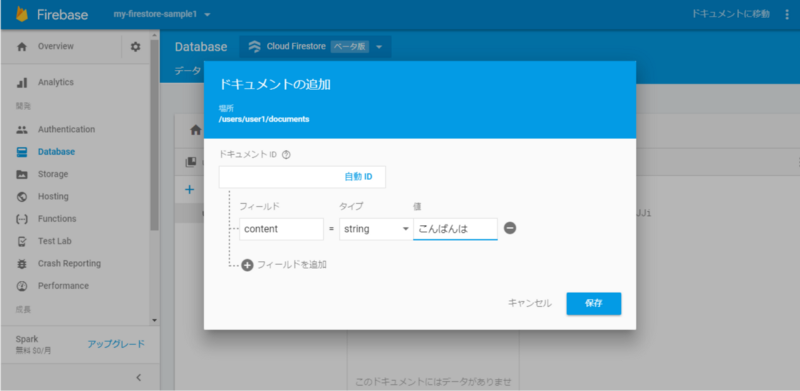Click the Database heading text
The image size is (800, 391).
[201, 47]
